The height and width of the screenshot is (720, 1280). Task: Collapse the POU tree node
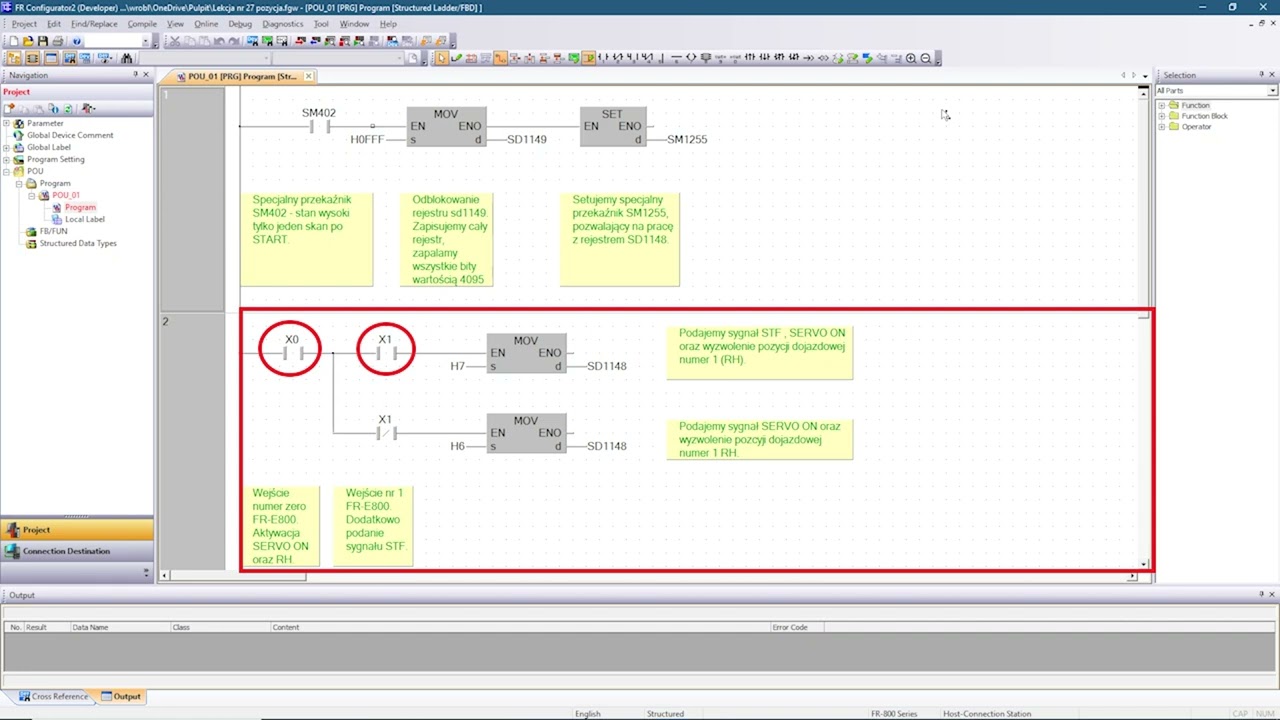[x=6, y=171]
